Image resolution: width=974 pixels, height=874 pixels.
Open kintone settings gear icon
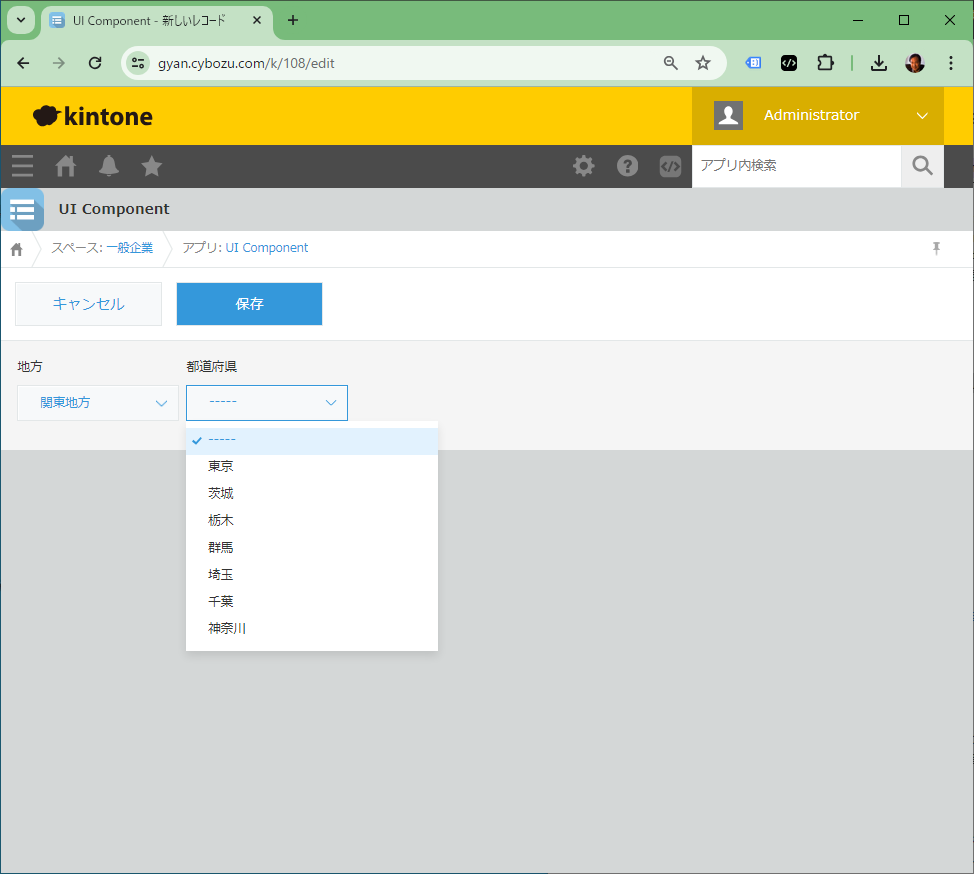click(583, 166)
